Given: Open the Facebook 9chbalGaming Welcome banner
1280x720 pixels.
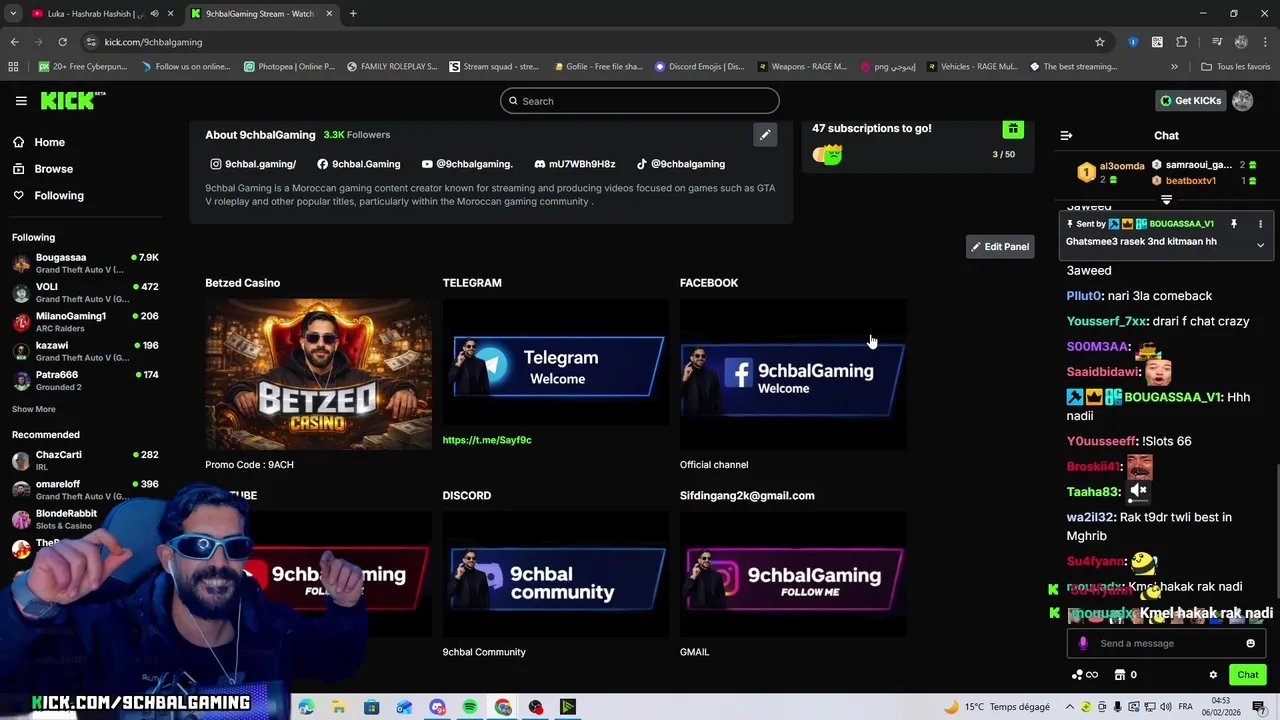Looking at the screenshot, I should coord(793,374).
